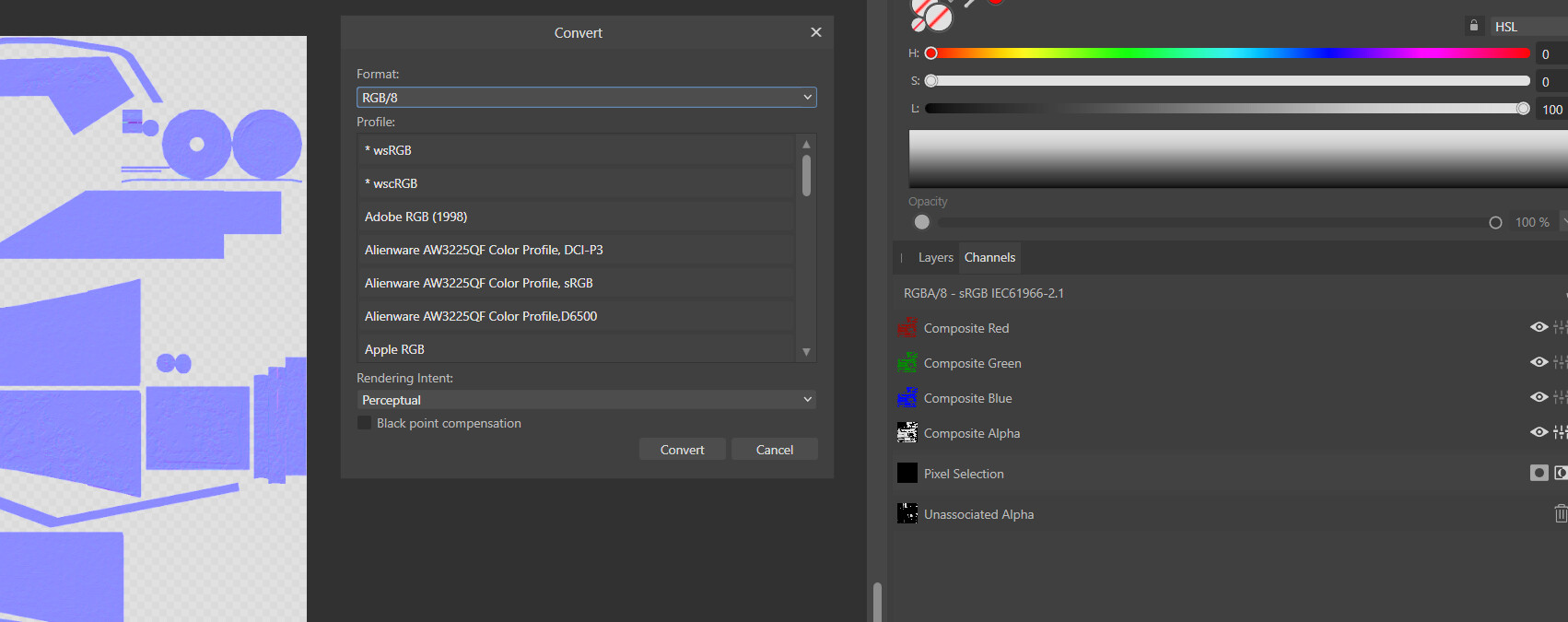1568x622 pixels.
Task: Open the Format dropdown showing RGB/8
Action: tap(586, 98)
